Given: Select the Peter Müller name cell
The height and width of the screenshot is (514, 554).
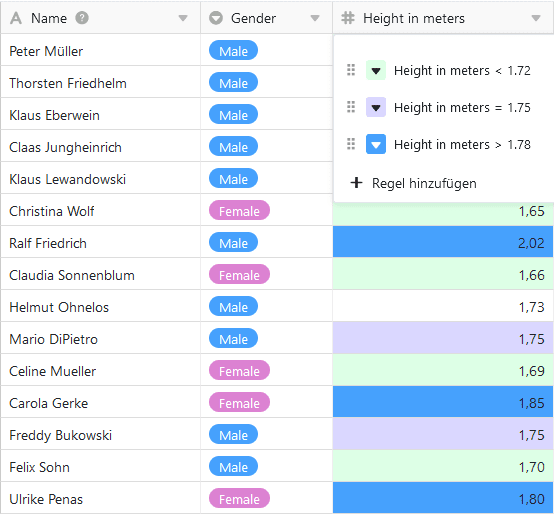Looking at the screenshot, I should [101, 50].
